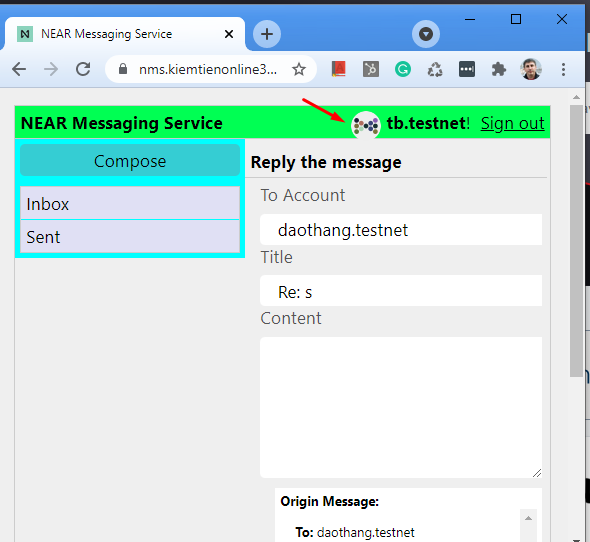Select the NEAR Messaging Service tab
The height and width of the screenshot is (542, 590).
click(x=124, y=34)
